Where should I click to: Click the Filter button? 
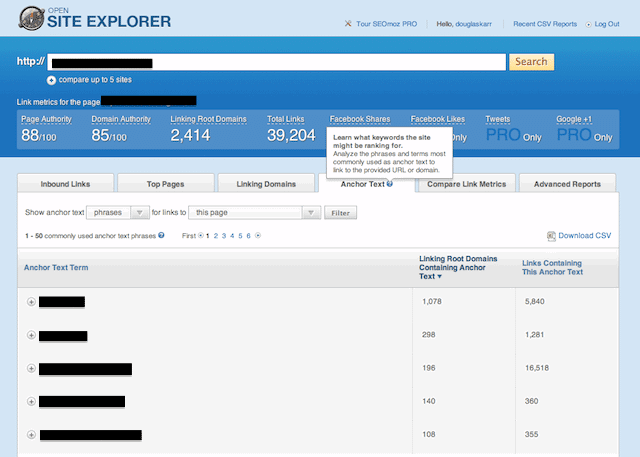[x=340, y=213]
